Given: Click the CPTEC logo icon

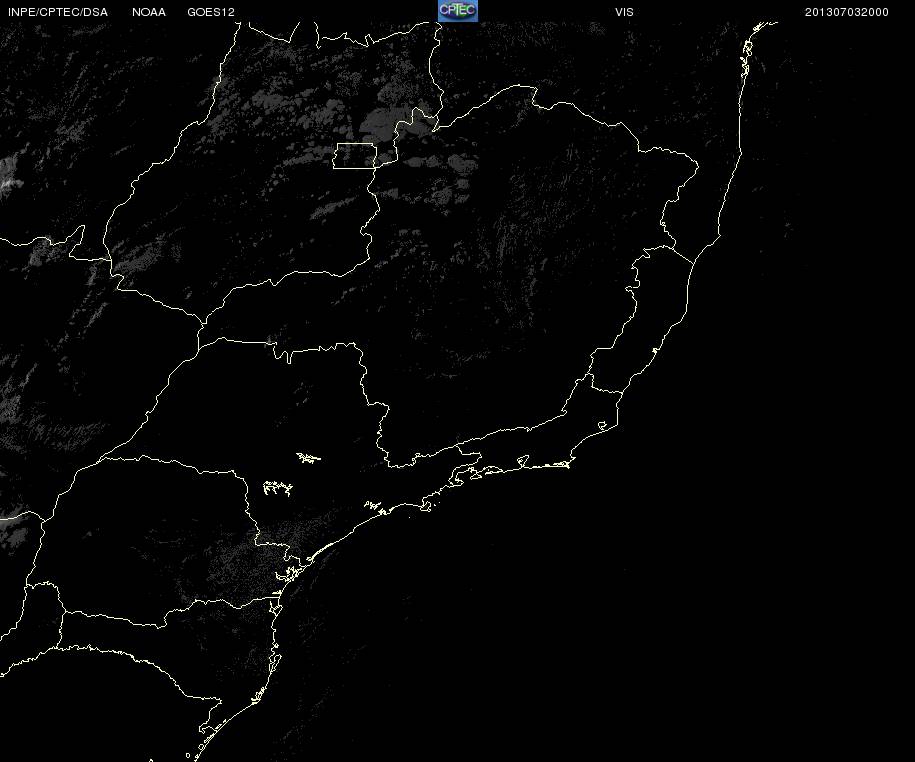Looking at the screenshot, I should (x=458, y=11).
